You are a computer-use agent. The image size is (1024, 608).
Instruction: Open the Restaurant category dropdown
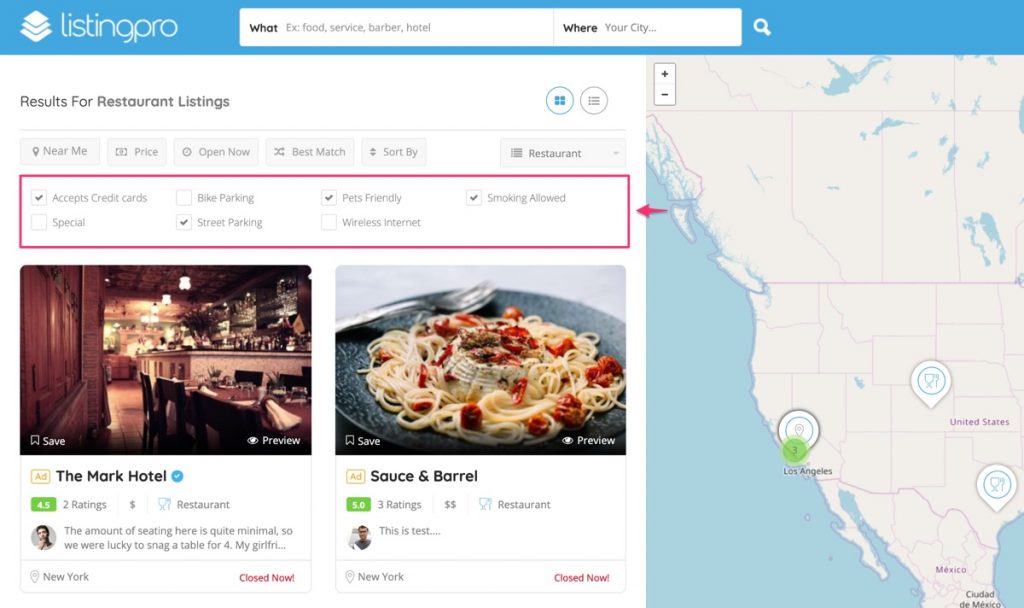(x=562, y=153)
